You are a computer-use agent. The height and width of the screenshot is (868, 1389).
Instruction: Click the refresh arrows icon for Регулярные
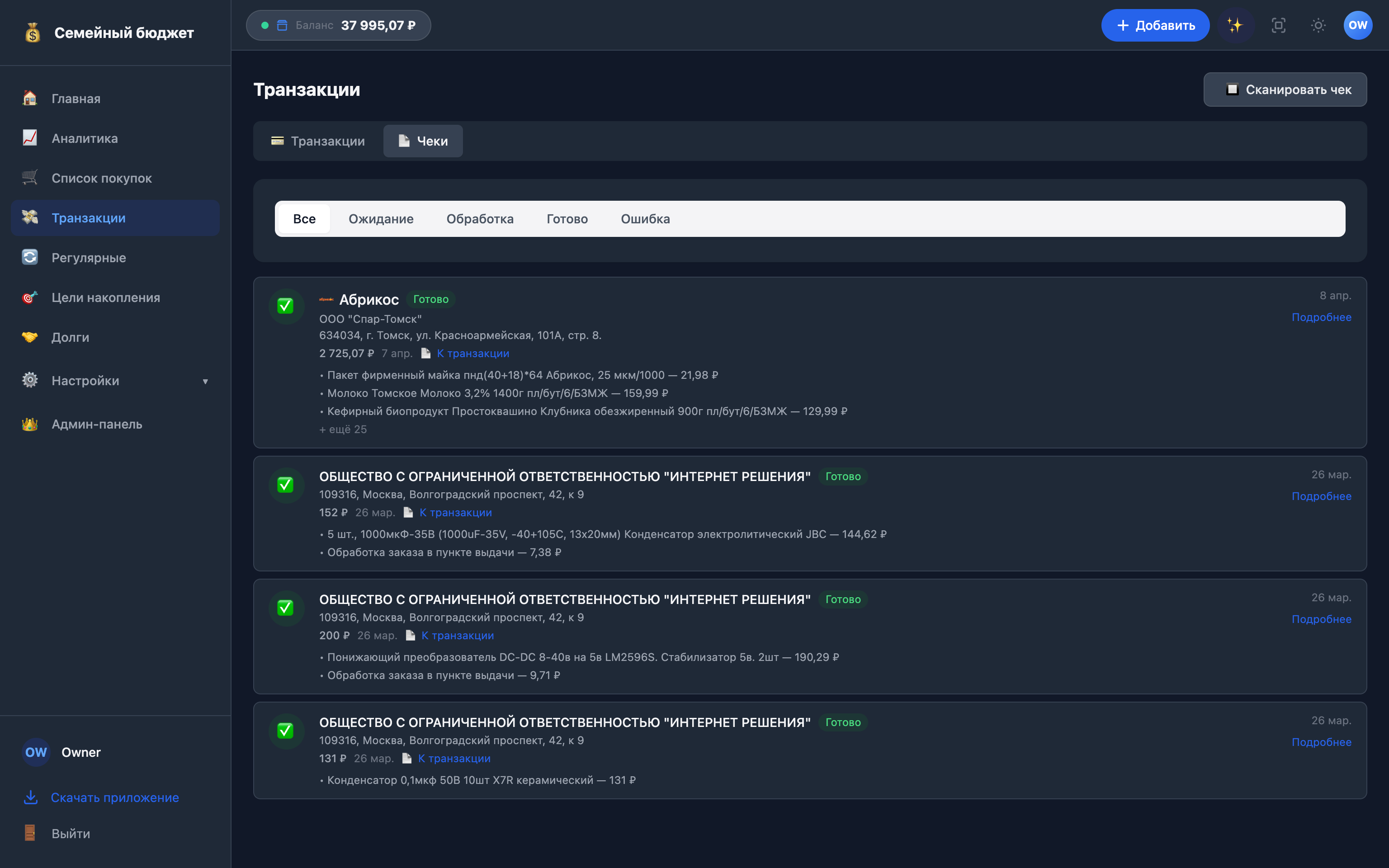pyautogui.click(x=30, y=257)
